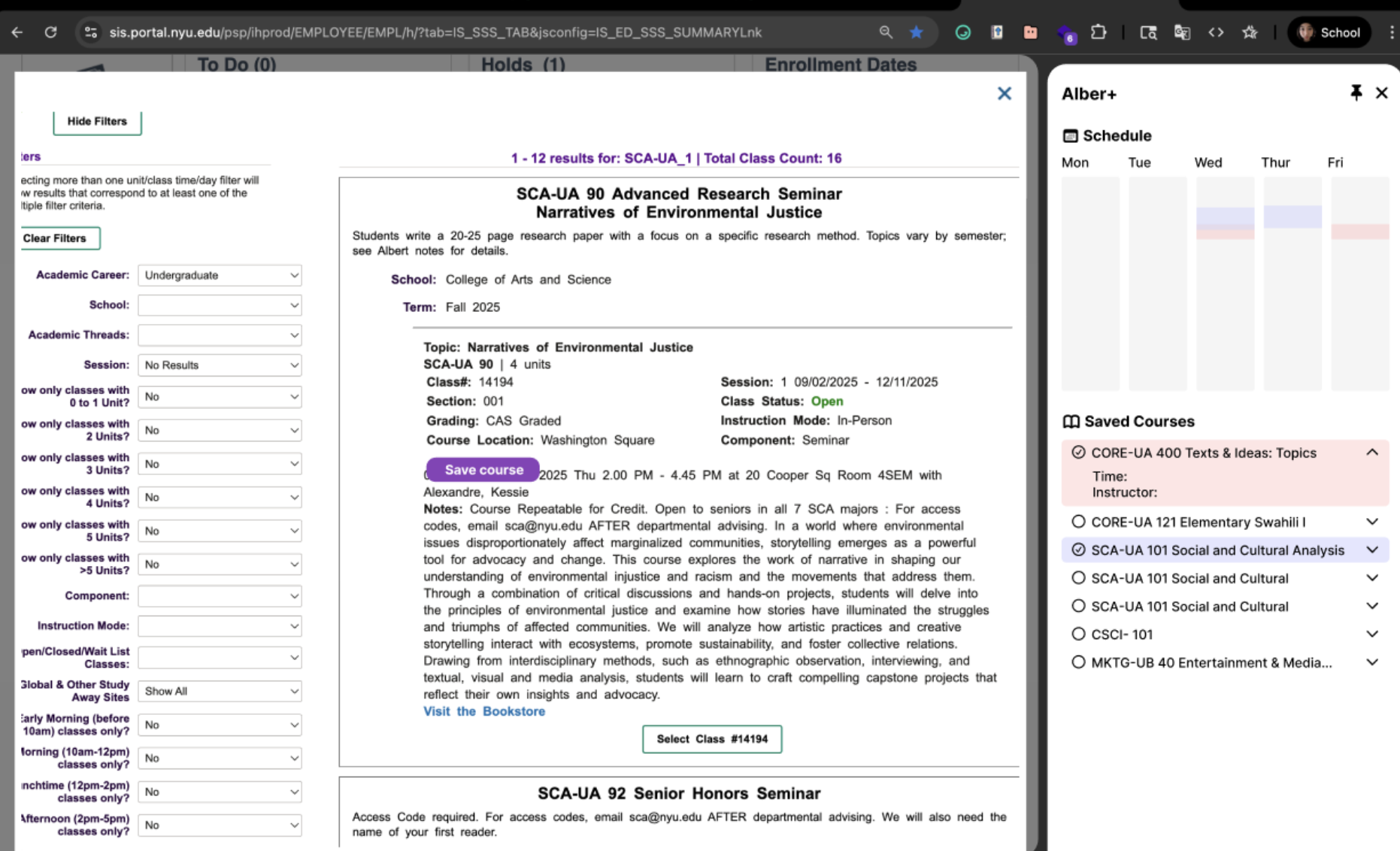Click the results count header text
The height and width of the screenshot is (851, 1400).
coord(676,159)
